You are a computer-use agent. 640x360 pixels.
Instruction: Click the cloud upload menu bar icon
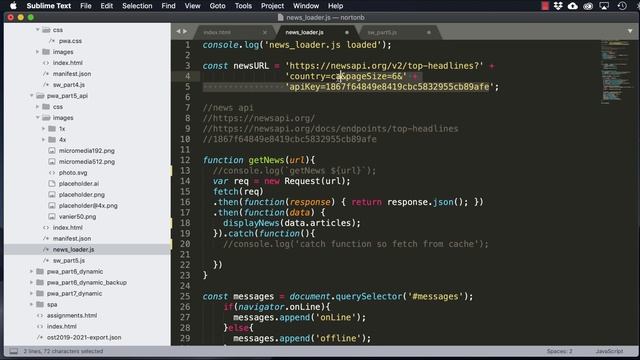click(573, 6)
